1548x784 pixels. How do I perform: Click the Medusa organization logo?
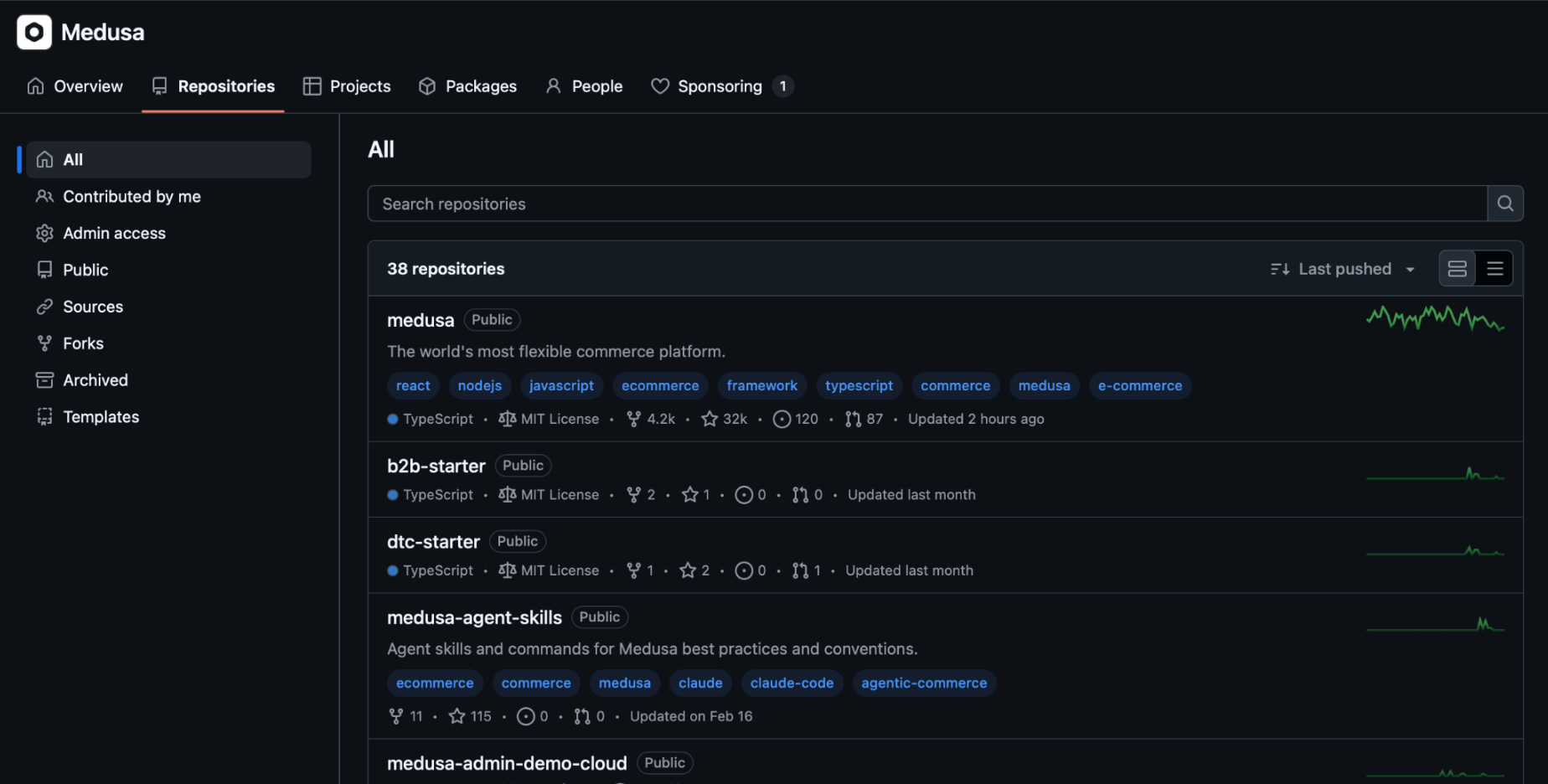pyautogui.click(x=34, y=33)
